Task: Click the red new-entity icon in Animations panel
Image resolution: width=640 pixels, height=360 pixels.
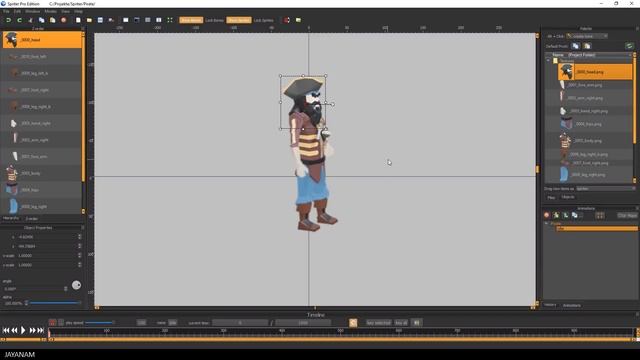Action: point(547,215)
